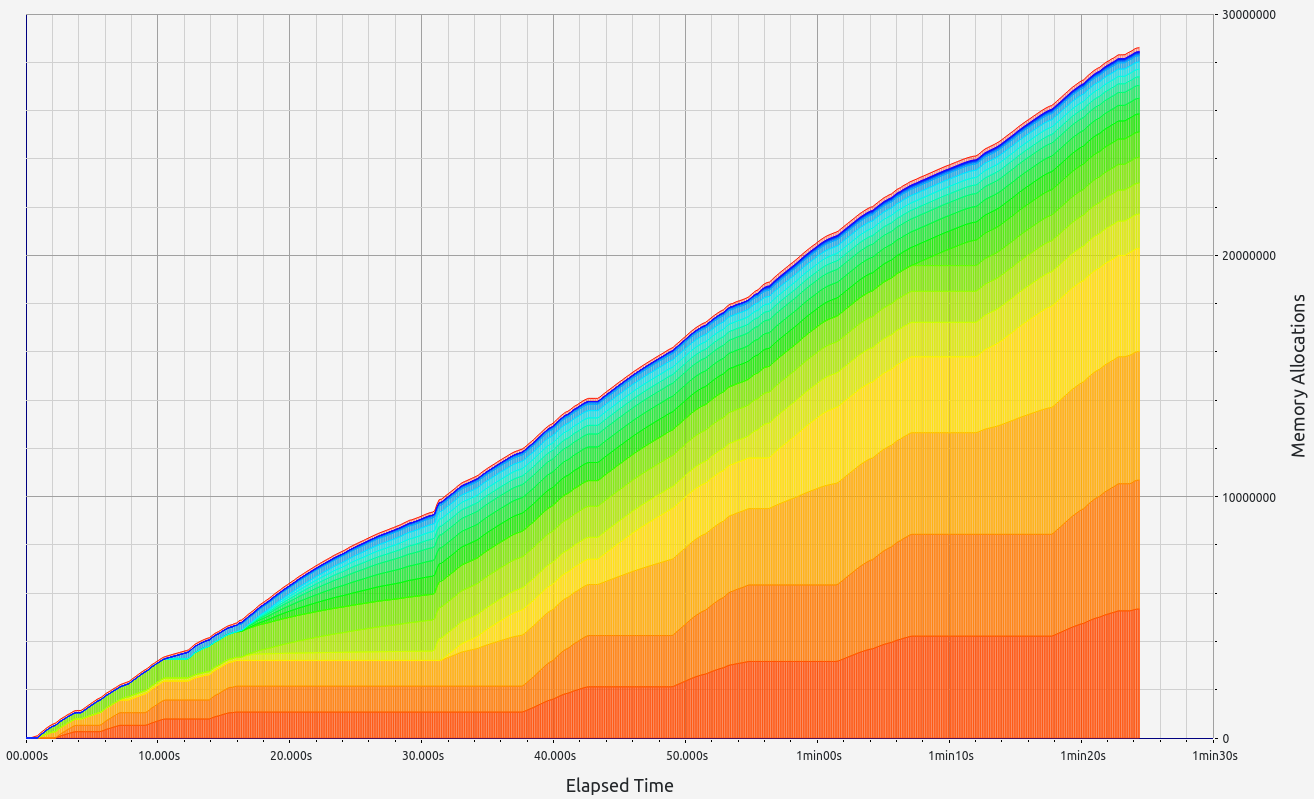
Task: Select the 1min20s tick label
Action: 1082,756
